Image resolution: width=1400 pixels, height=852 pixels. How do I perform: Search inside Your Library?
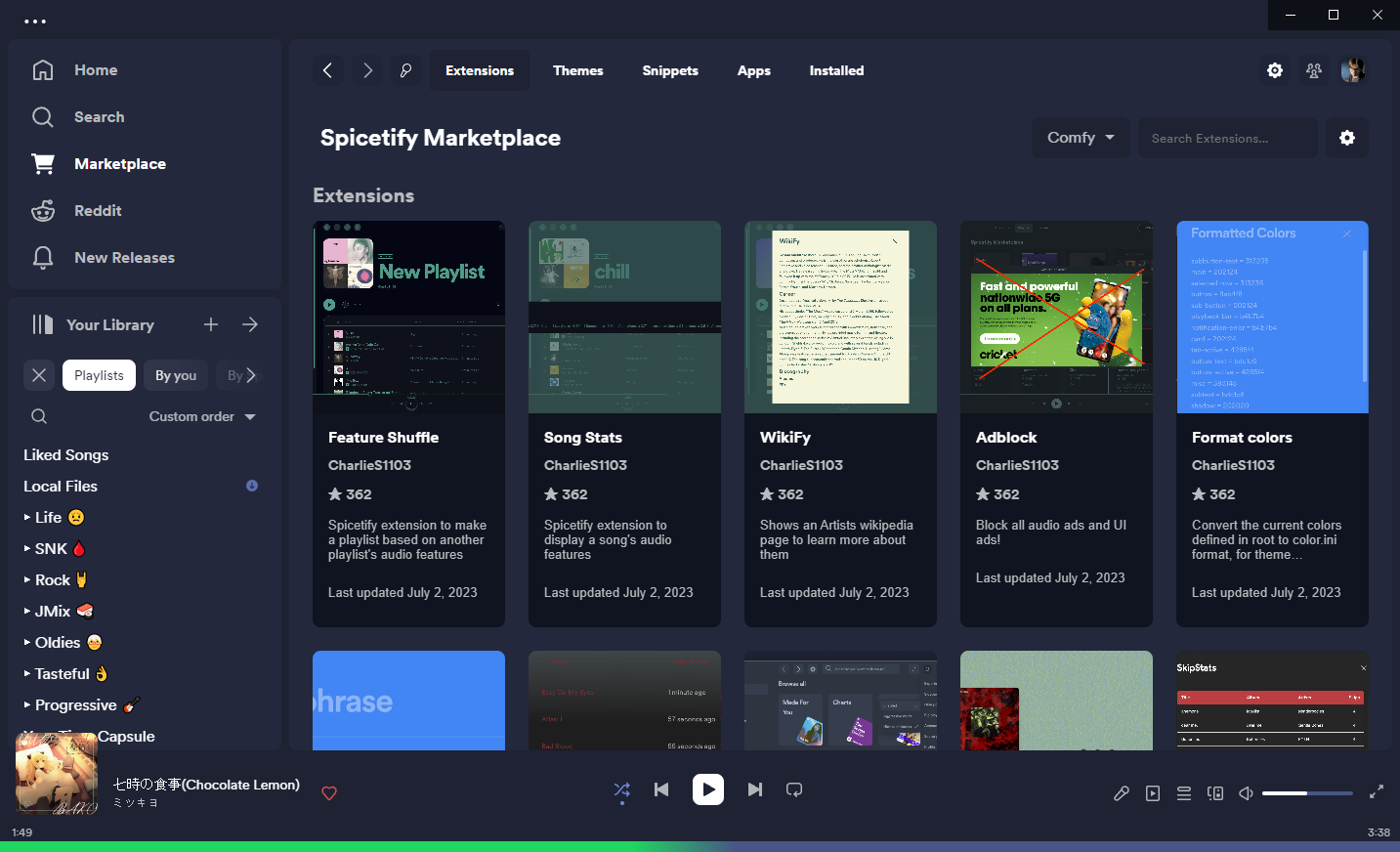pos(39,416)
